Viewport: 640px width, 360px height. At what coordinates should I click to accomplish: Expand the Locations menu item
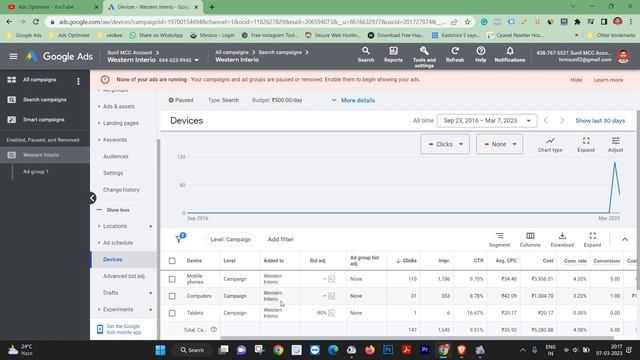pos(115,226)
